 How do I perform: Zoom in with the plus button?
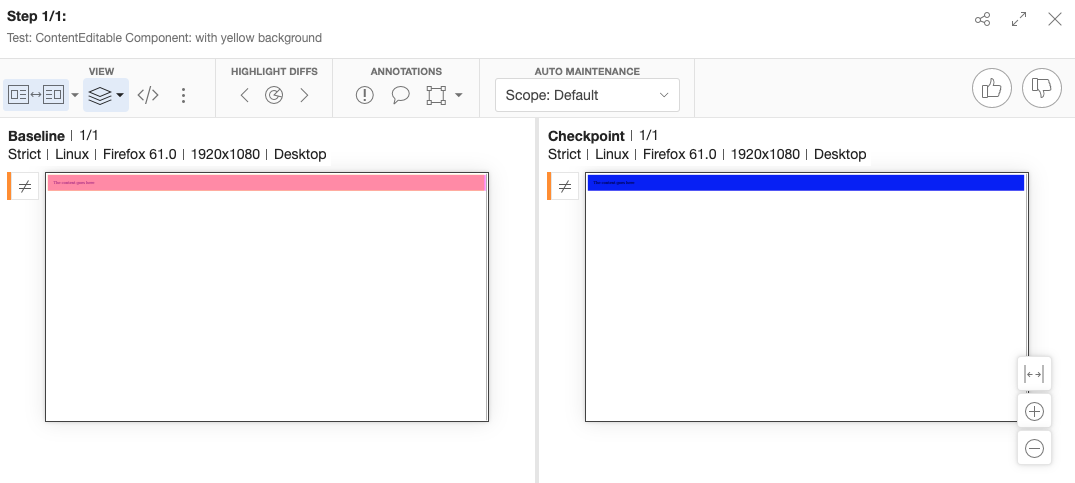[x=1034, y=412]
